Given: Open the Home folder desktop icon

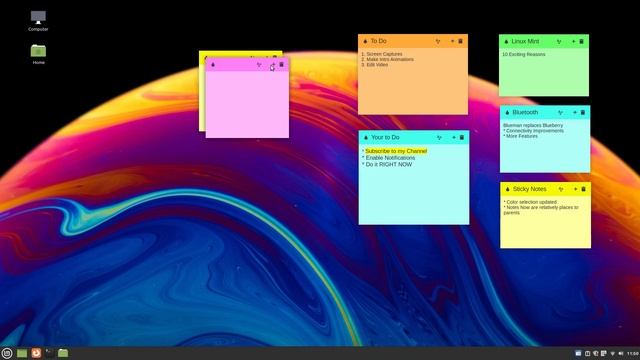Looking at the screenshot, I should point(38,54).
